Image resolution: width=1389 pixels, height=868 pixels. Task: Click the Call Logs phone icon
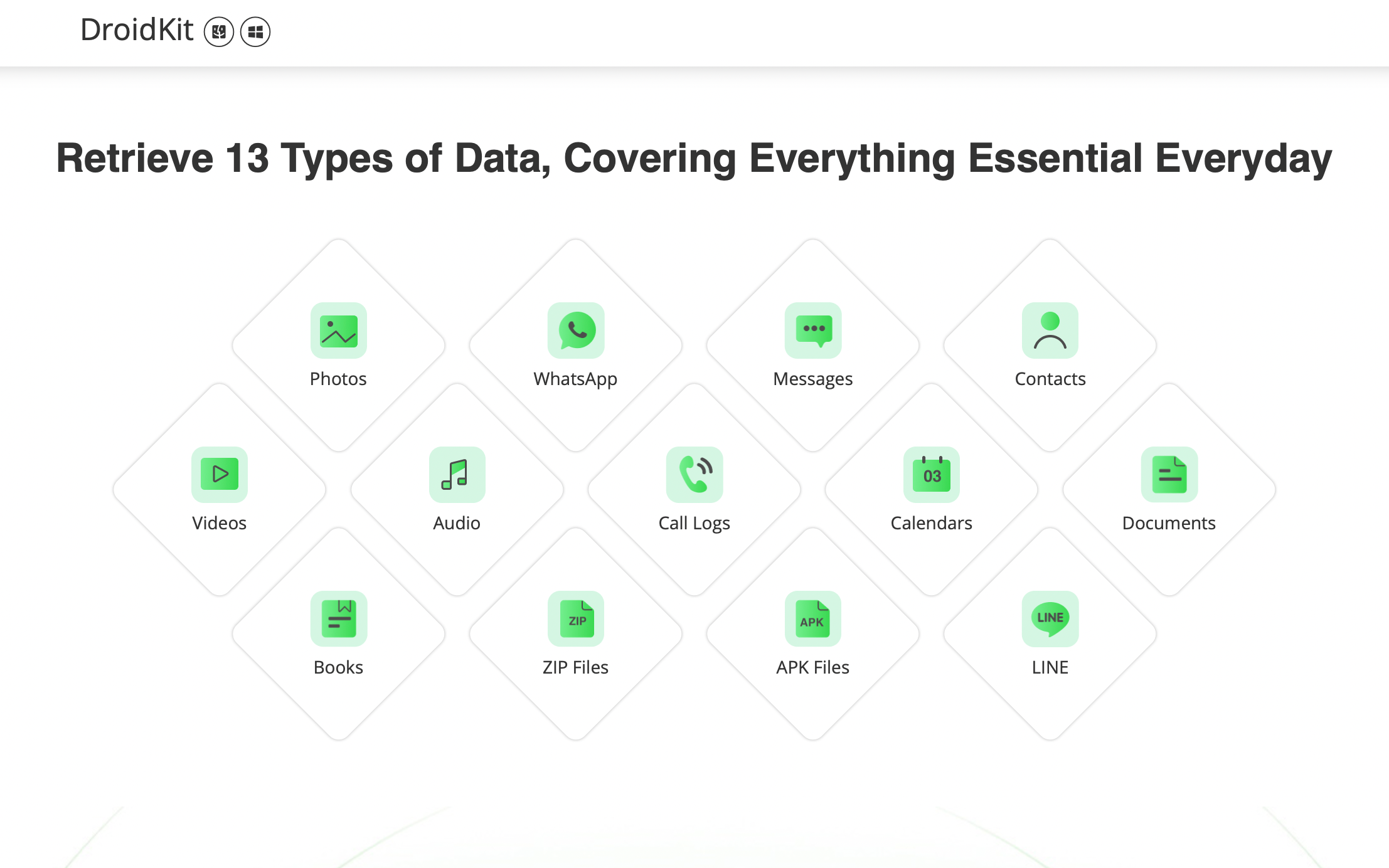pyautogui.click(x=694, y=474)
